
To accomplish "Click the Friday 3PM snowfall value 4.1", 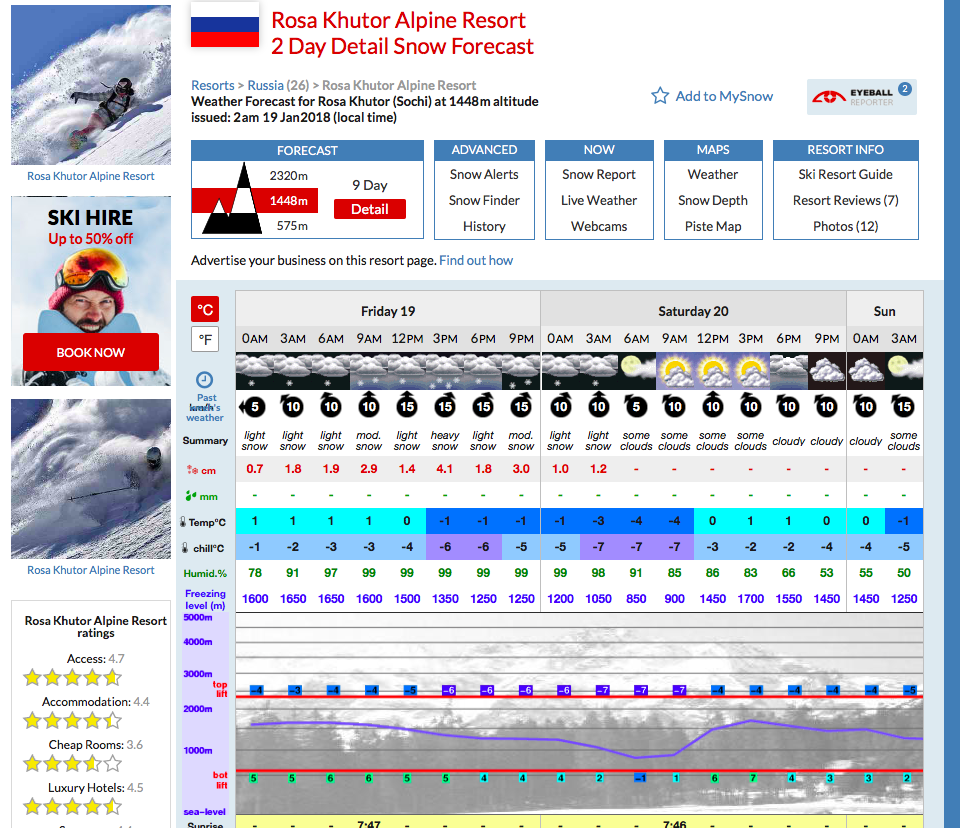I will click(444, 469).
